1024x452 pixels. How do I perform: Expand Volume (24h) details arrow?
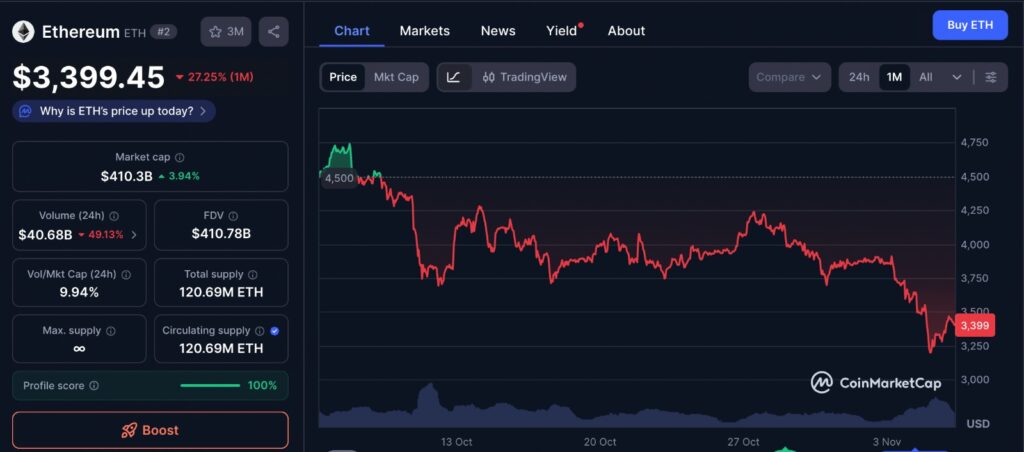[134, 235]
